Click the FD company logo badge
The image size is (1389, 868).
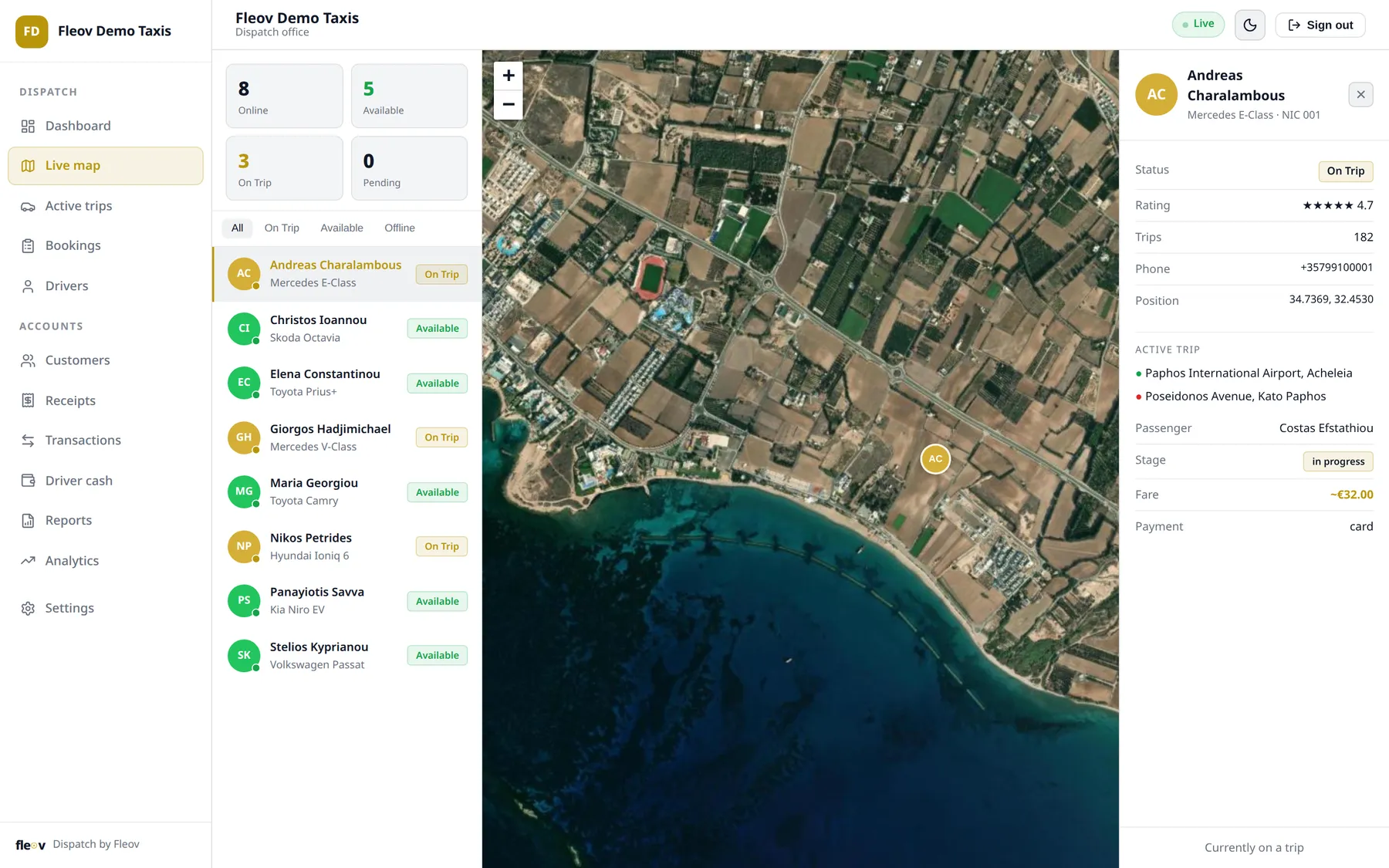[32, 32]
